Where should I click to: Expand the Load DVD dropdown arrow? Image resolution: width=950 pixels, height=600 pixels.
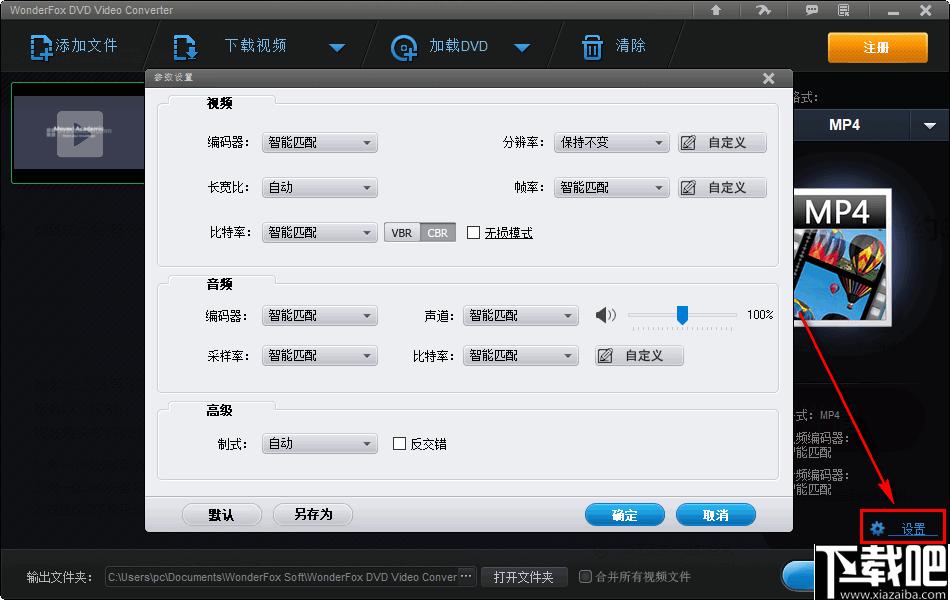(x=522, y=47)
